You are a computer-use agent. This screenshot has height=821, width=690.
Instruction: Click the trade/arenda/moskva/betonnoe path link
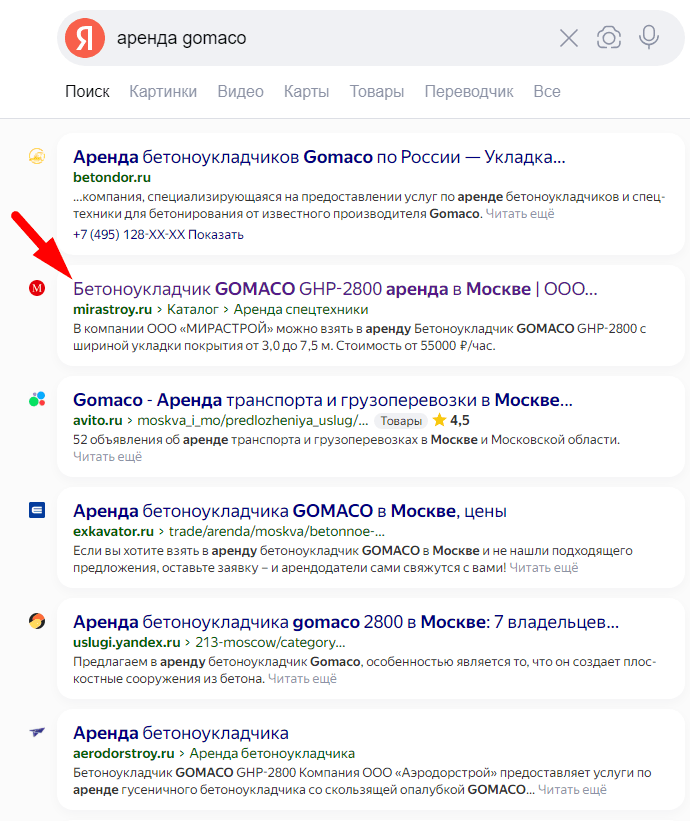276,531
